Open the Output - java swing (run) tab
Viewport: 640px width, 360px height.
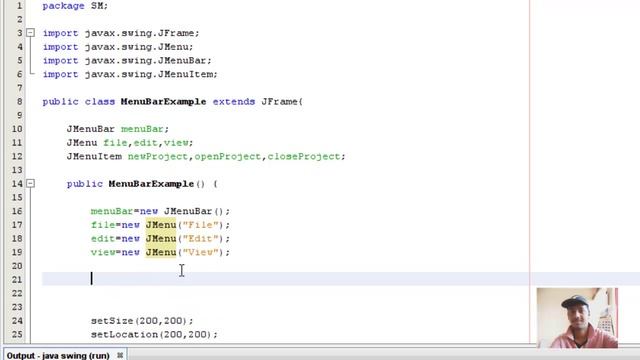(58, 355)
